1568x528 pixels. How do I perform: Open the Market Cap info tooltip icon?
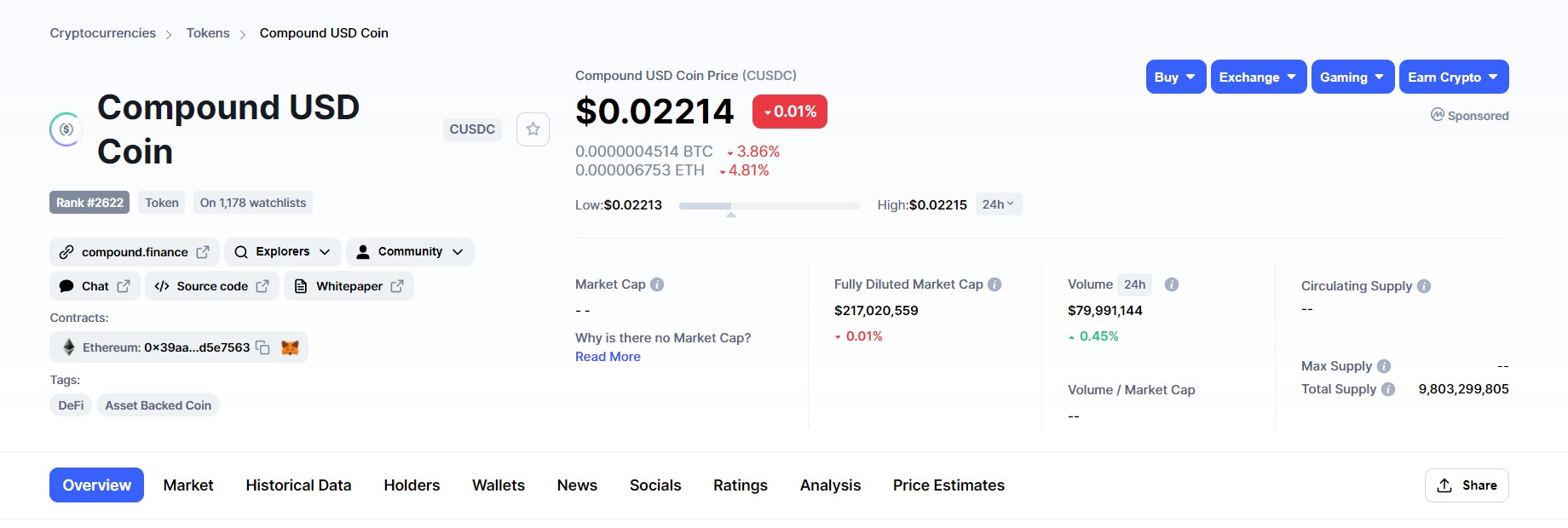(x=657, y=284)
